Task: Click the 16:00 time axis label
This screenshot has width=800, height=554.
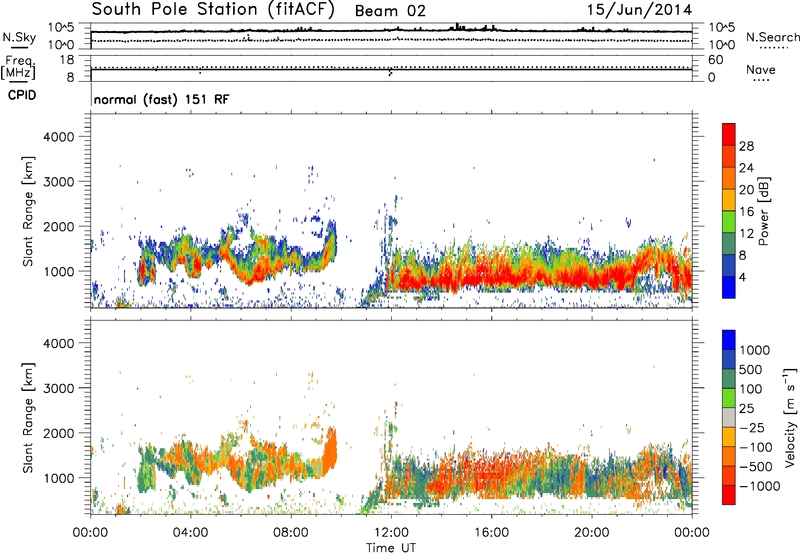Action: click(491, 533)
